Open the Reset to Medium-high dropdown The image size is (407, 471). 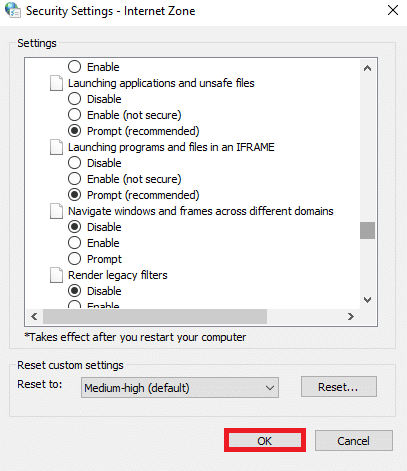[180, 388]
